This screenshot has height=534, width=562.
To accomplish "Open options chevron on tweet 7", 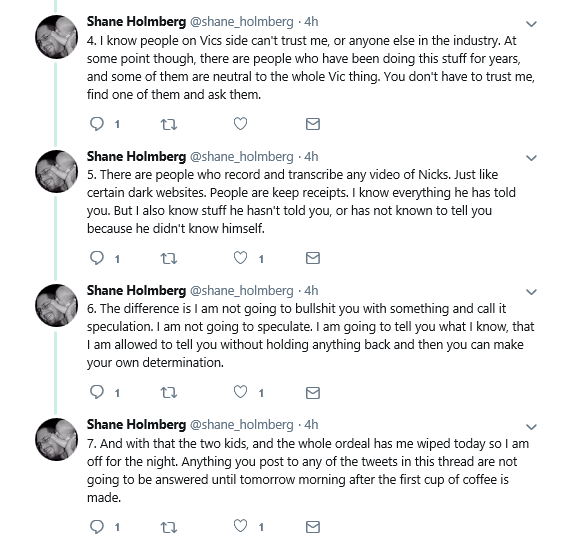I will coord(531,427).
